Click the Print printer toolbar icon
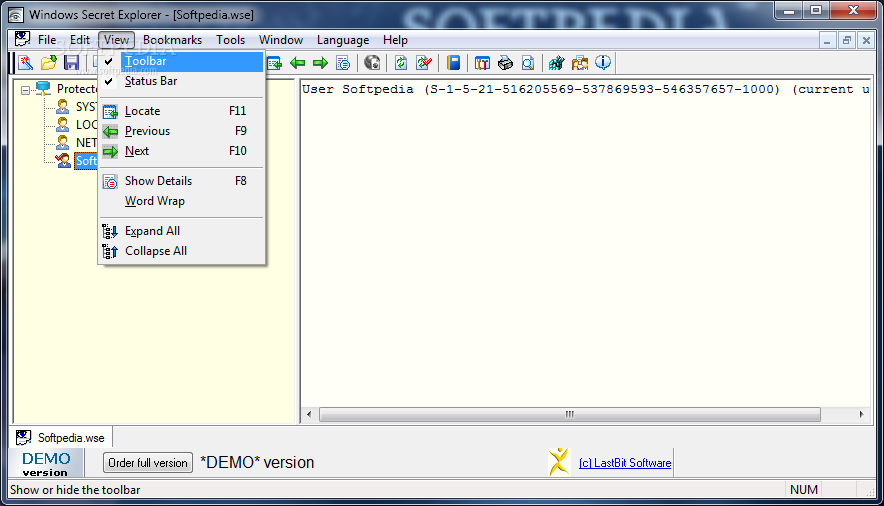Viewport: 884px width, 506px height. (505, 63)
